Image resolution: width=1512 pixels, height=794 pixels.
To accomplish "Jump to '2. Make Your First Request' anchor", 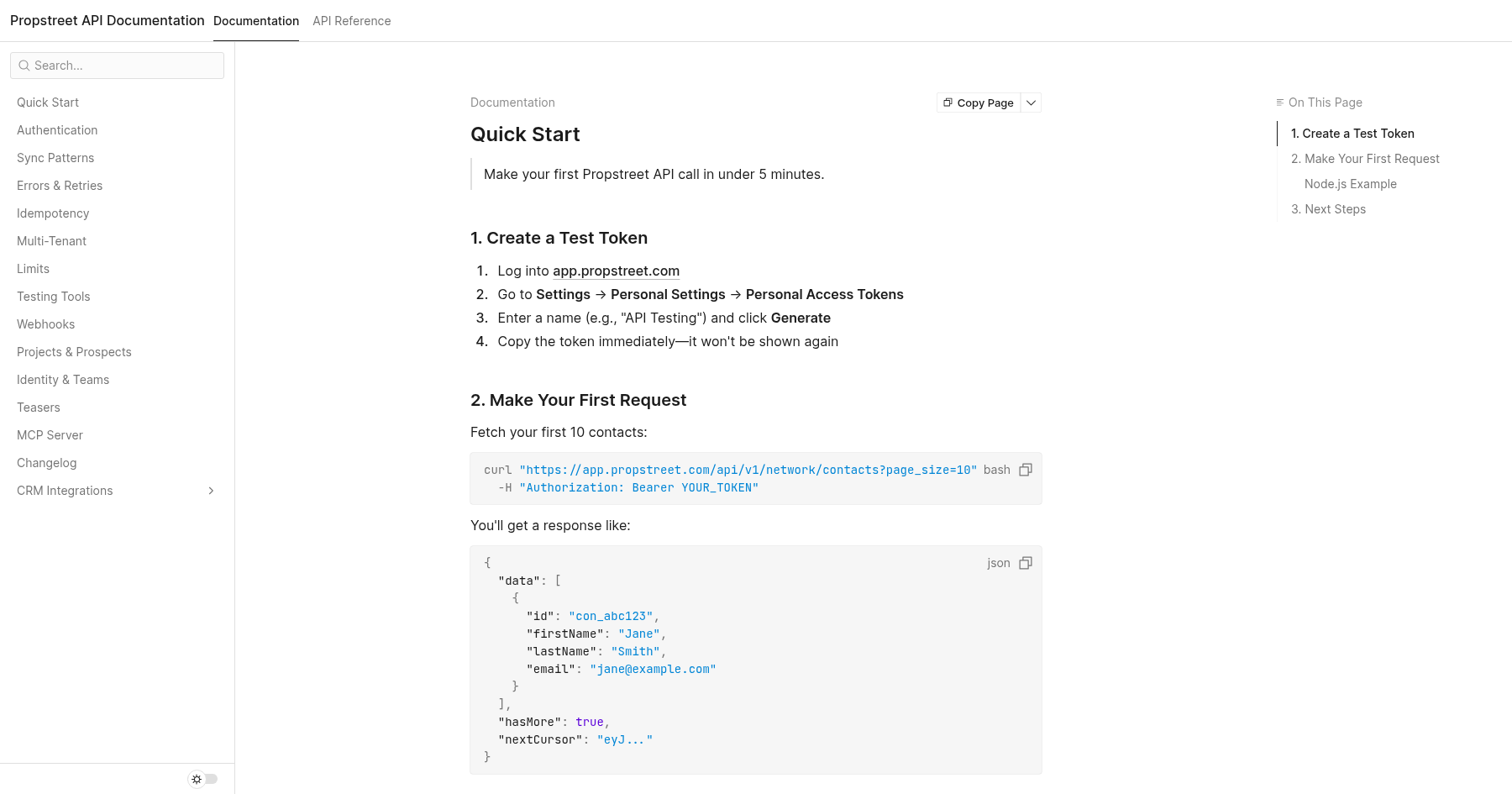I will click(x=1365, y=159).
